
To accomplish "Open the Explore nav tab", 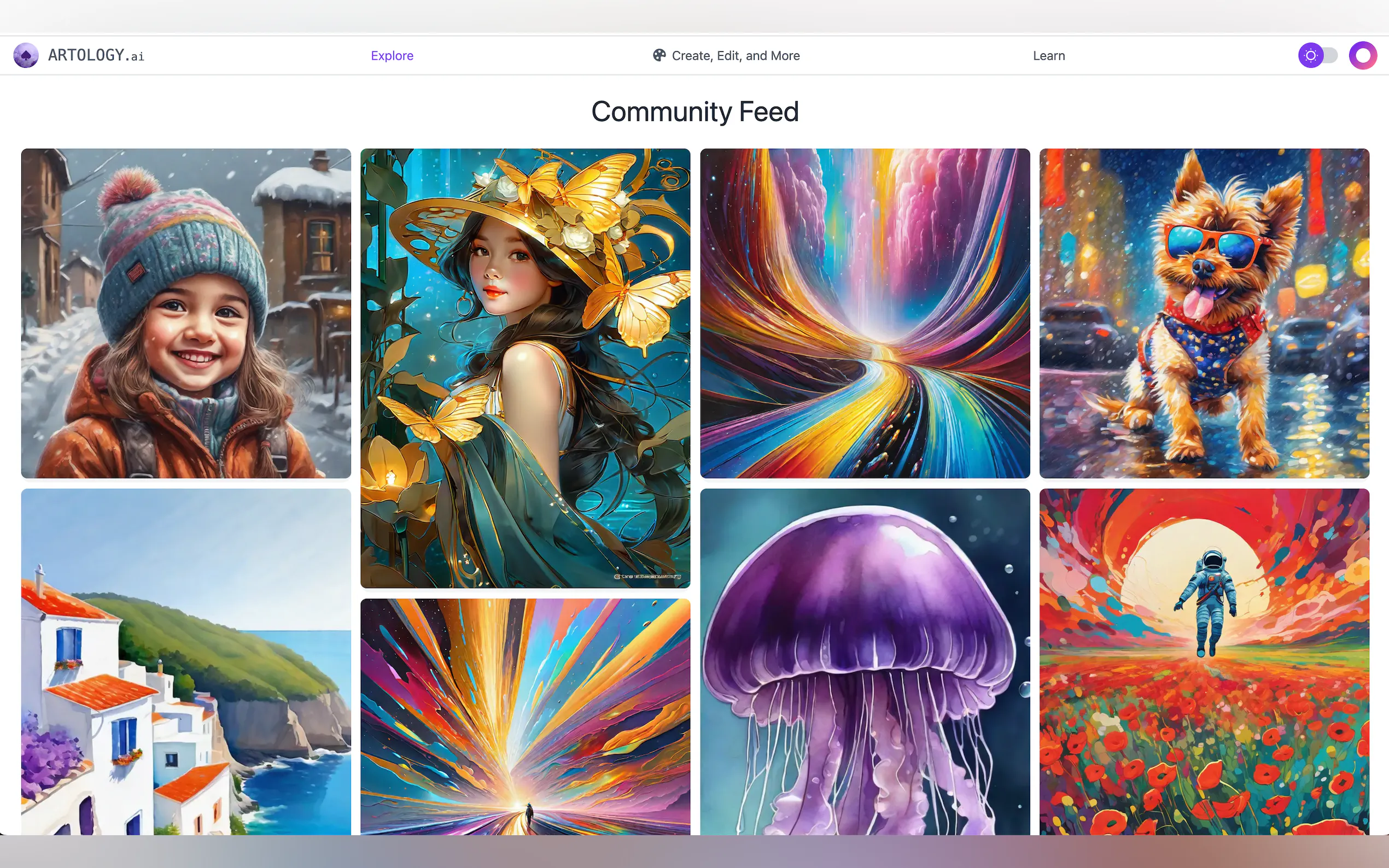I will pyautogui.click(x=392, y=56).
